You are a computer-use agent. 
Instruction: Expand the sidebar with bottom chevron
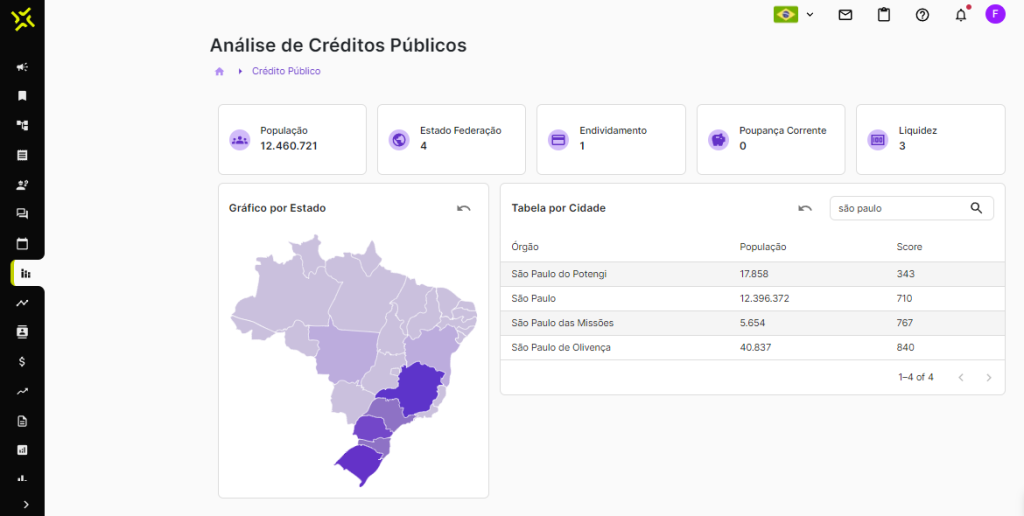[x=25, y=504]
